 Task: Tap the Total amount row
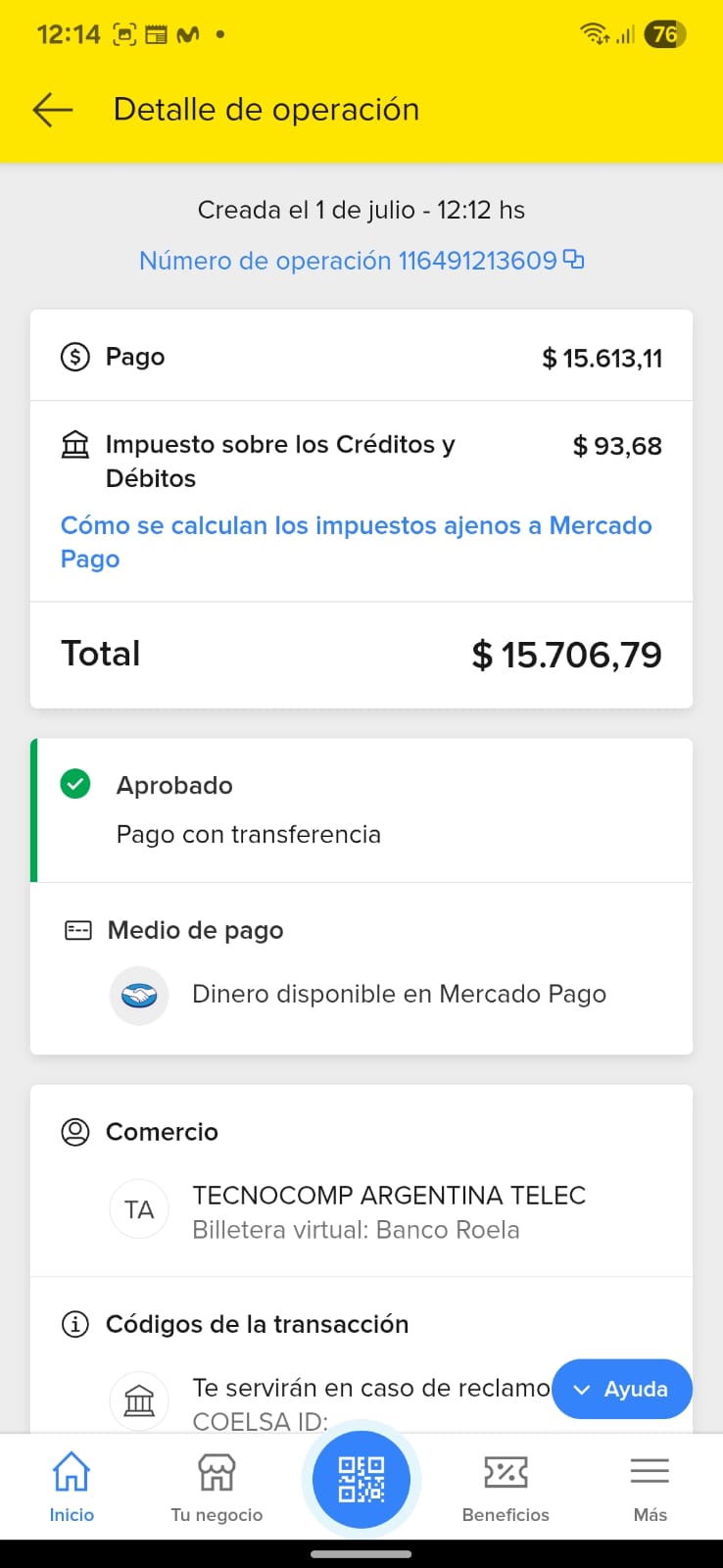click(361, 654)
